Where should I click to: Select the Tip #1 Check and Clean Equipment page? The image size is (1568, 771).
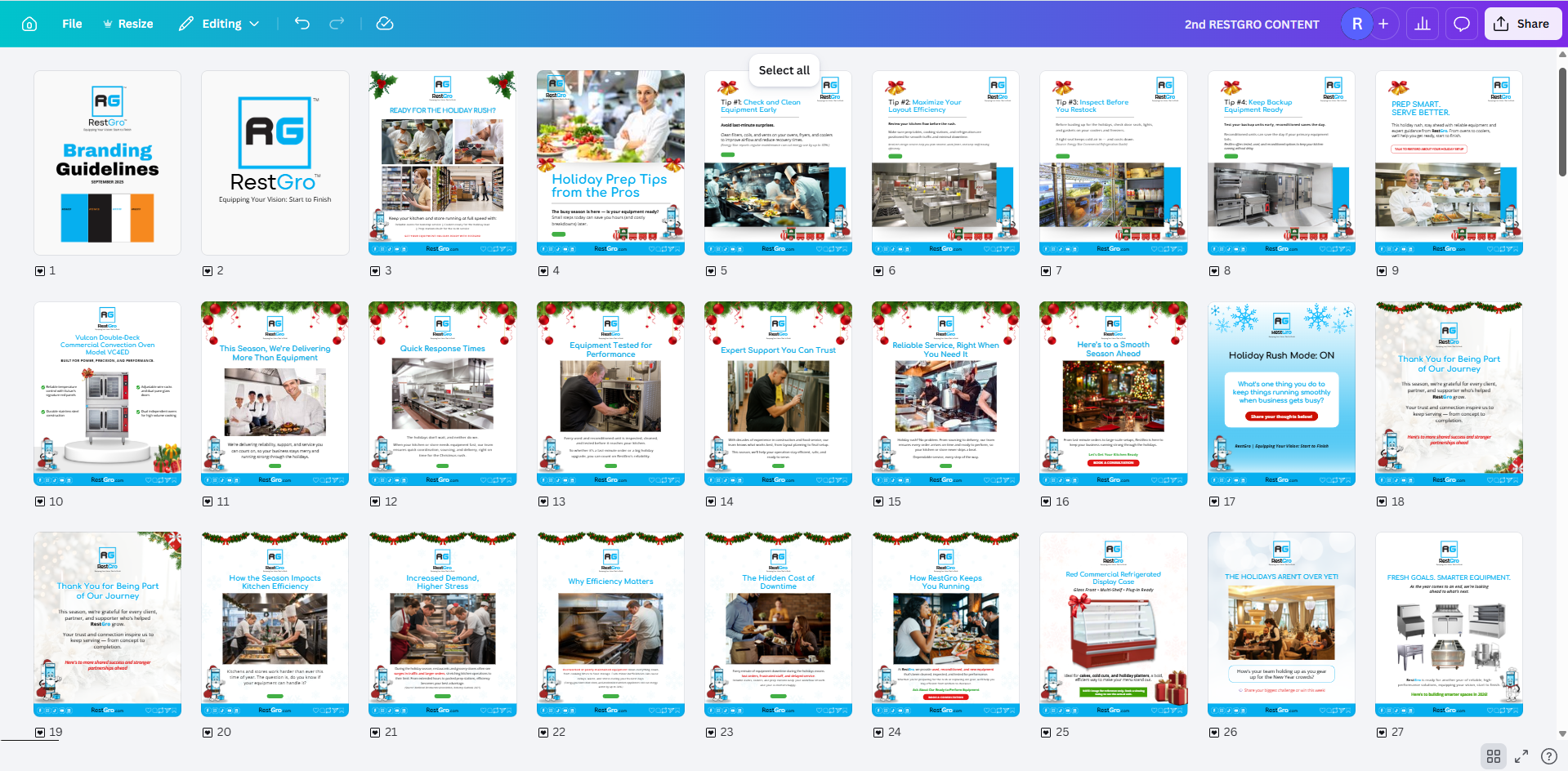[x=778, y=163]
